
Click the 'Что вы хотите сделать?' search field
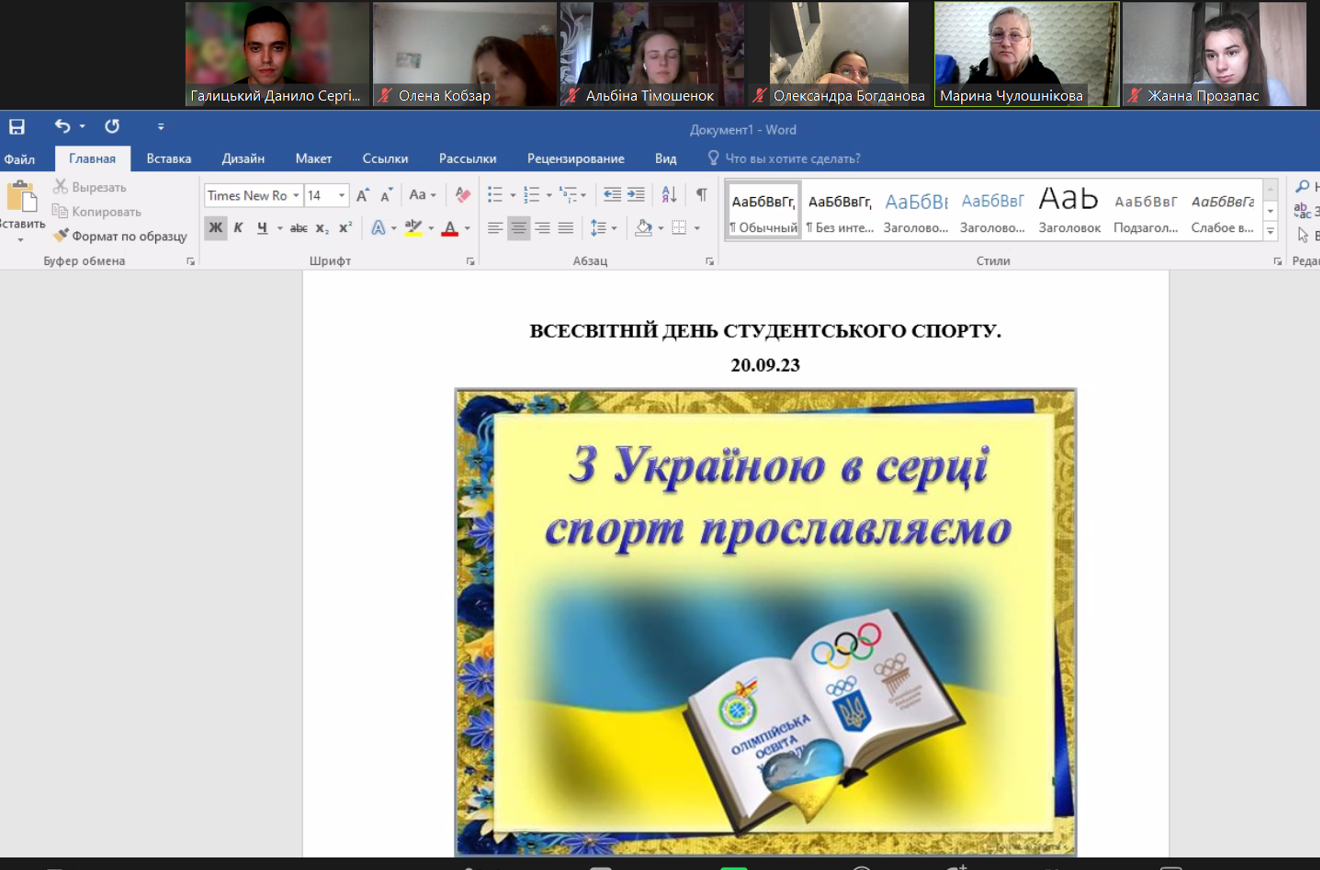[x=783, y=159]
